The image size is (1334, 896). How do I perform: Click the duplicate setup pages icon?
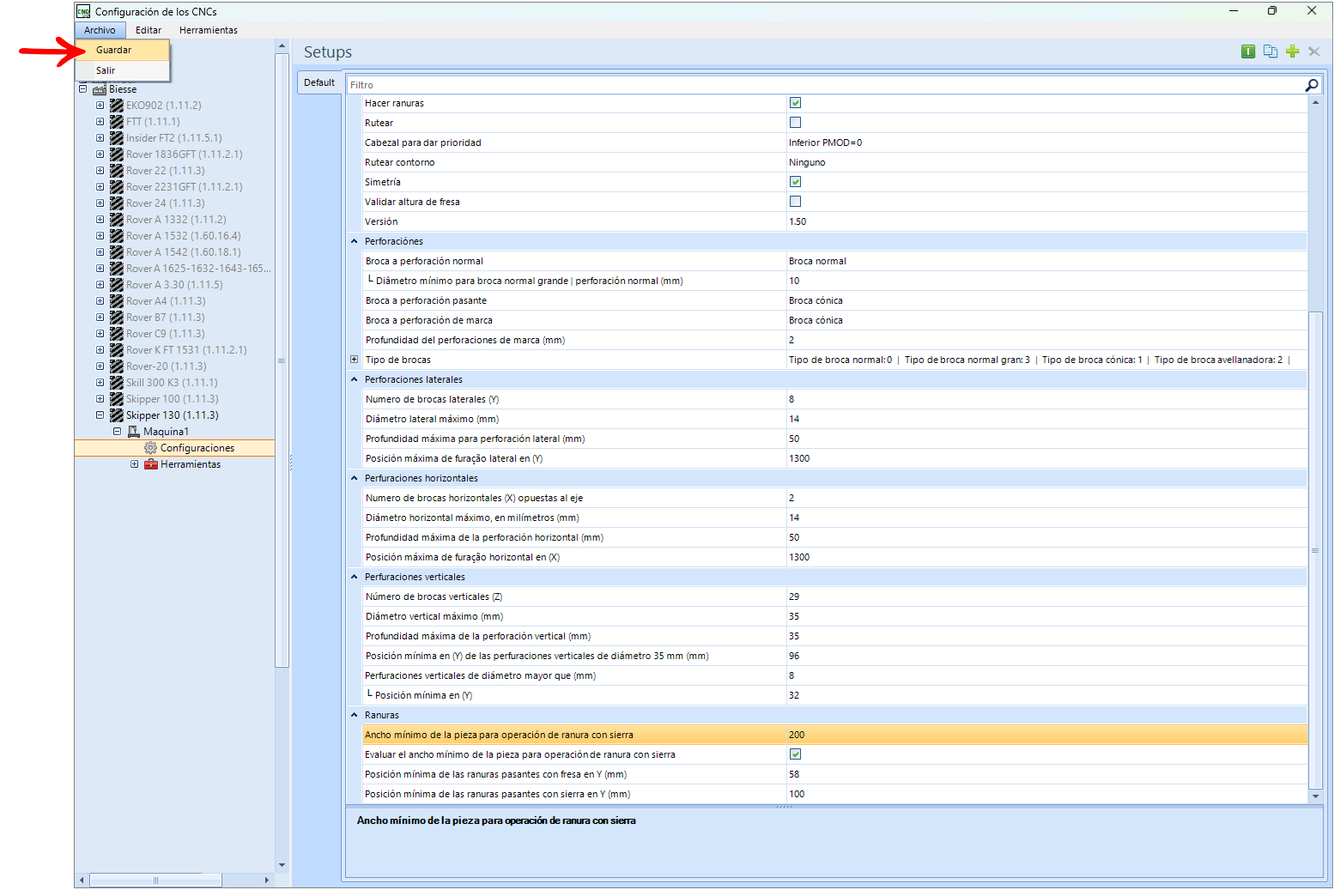(1270, 51)
